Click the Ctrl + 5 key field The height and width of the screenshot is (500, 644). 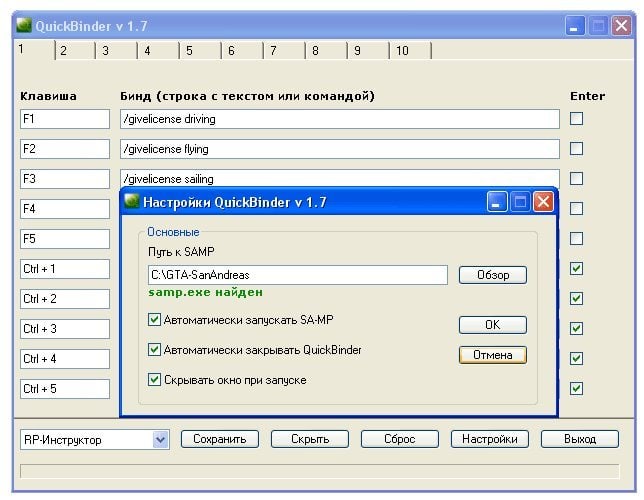65,389
